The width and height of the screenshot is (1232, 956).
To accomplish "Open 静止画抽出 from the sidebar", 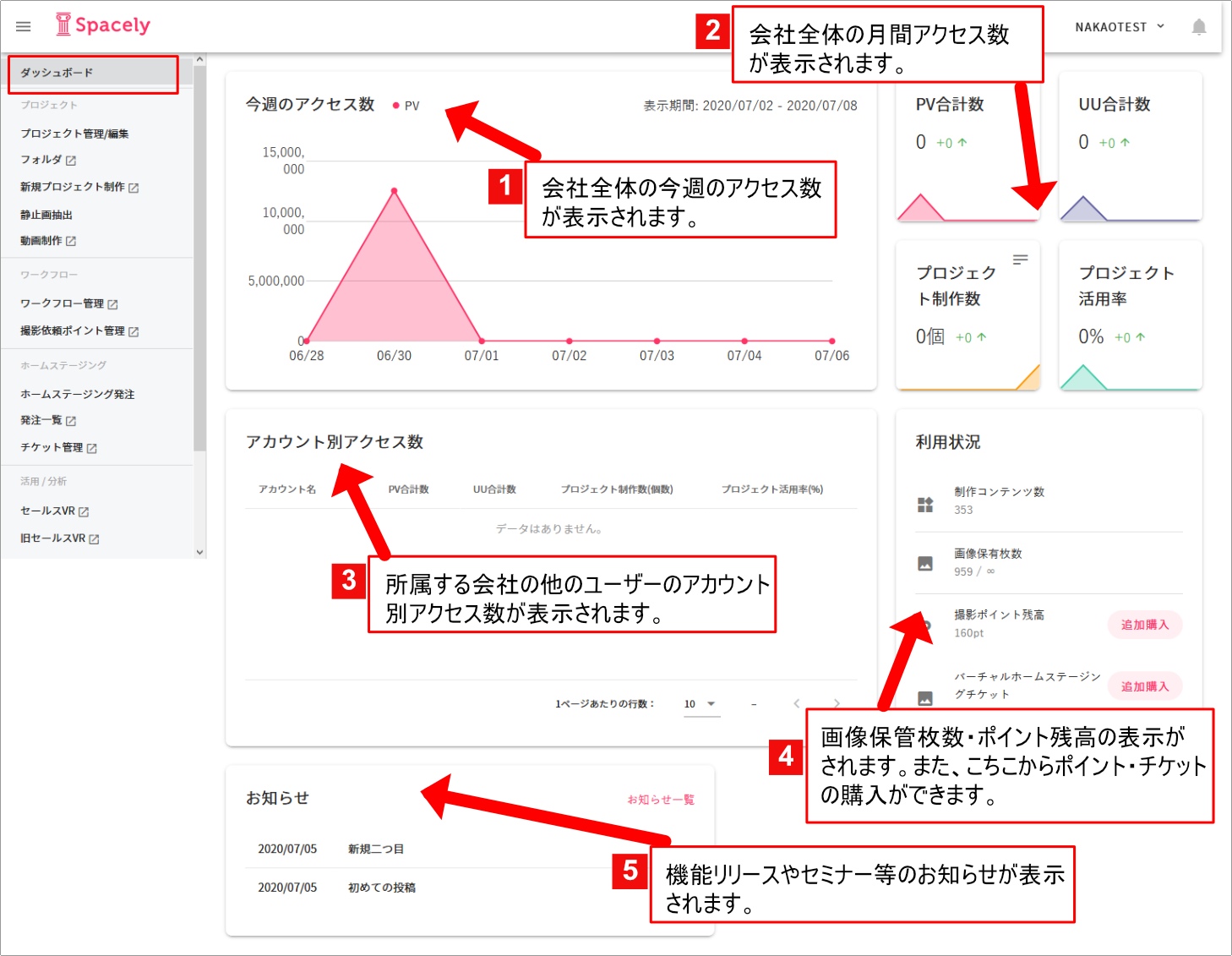I will [x=46, y=215].
